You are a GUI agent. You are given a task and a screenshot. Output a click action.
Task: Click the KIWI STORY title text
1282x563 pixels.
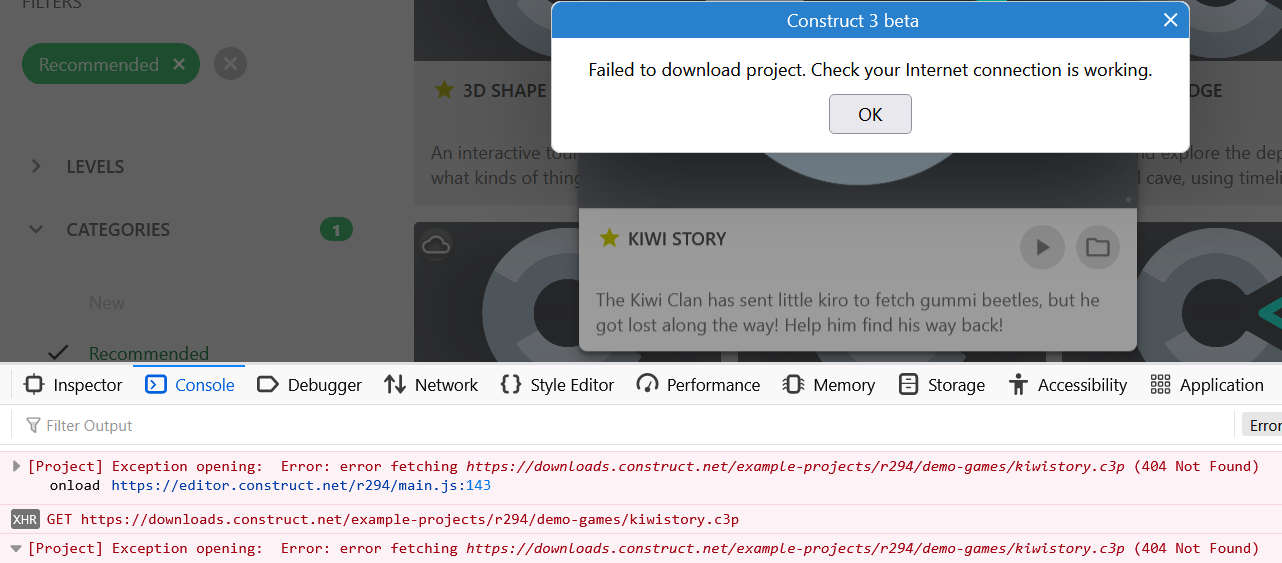(677, 239)
